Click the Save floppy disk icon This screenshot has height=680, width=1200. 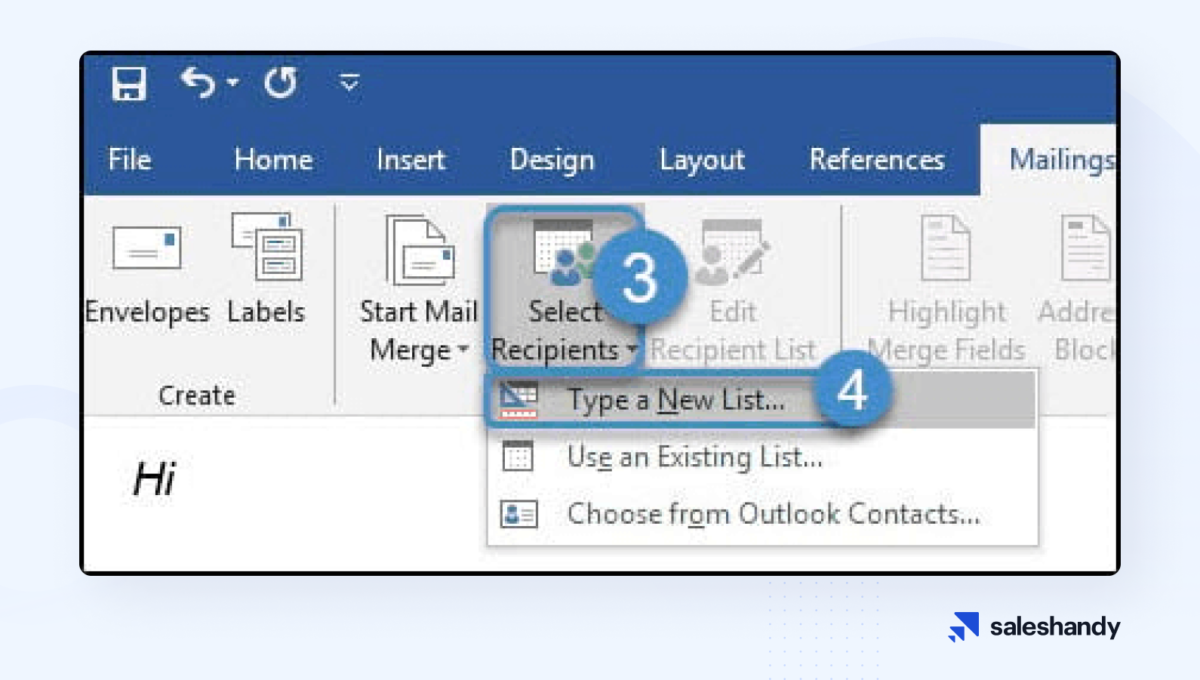click(129, 84)
